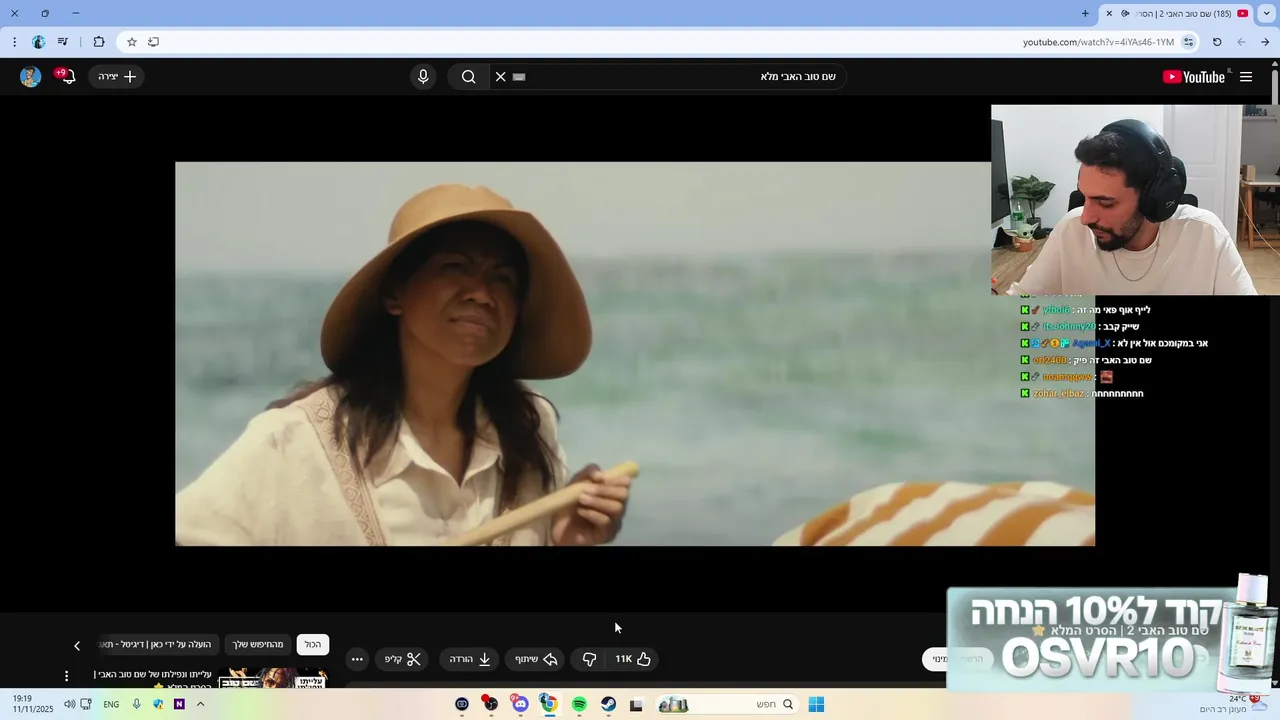Viewport: 1280px width, 720px height.
Task: Open Chrome extensions puzzle icon
Action: click(x=99, y=42)
